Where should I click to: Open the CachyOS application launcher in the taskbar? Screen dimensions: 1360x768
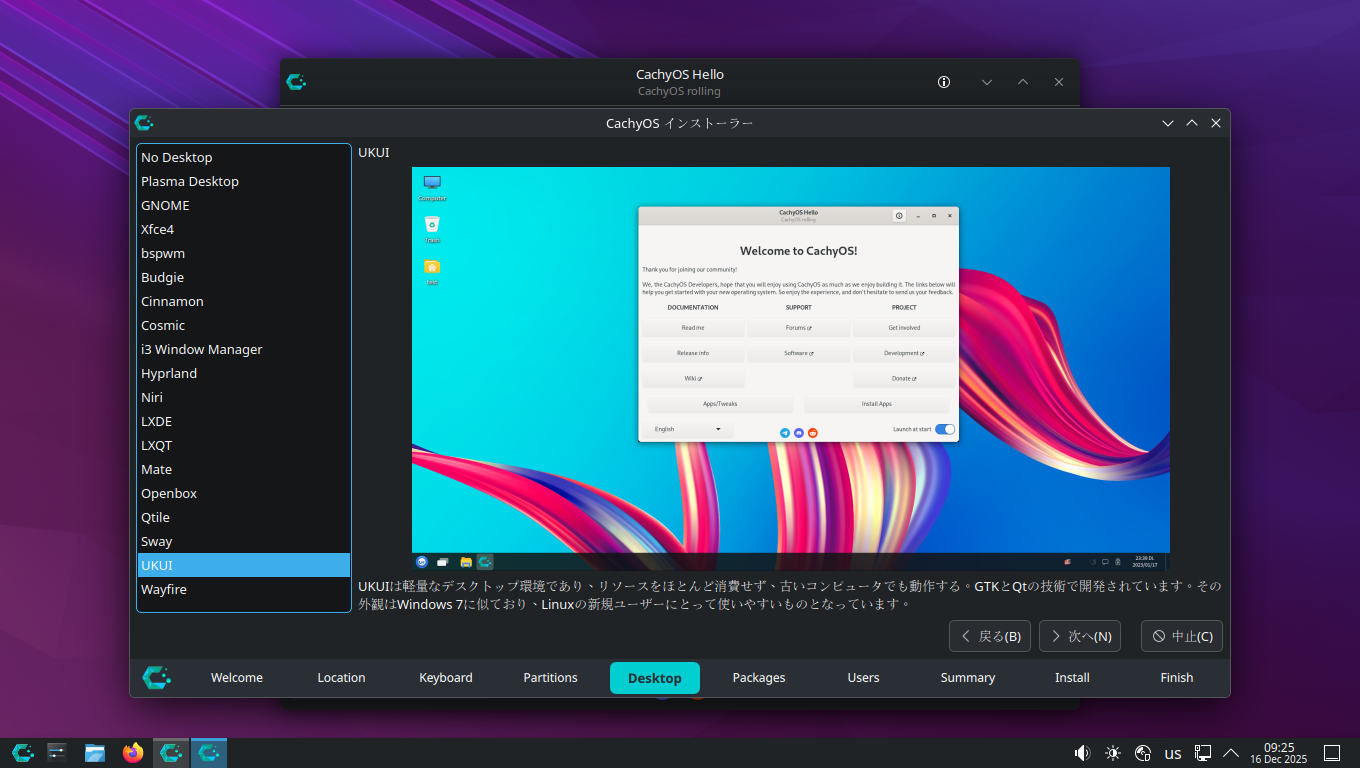[x=23, y=753]
